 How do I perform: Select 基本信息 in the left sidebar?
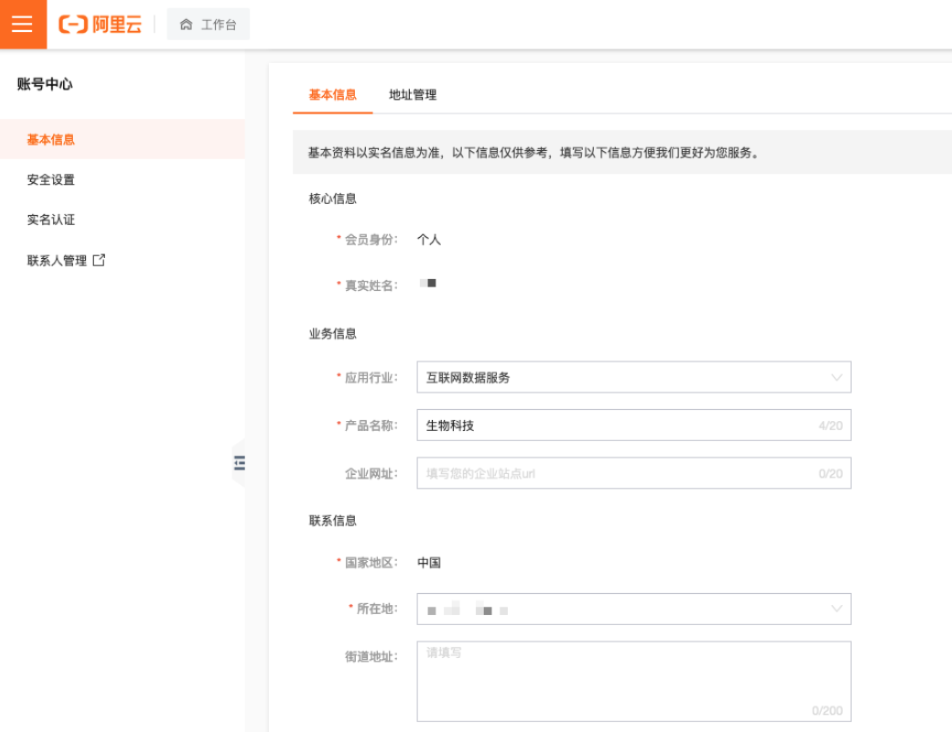[51, 140]
